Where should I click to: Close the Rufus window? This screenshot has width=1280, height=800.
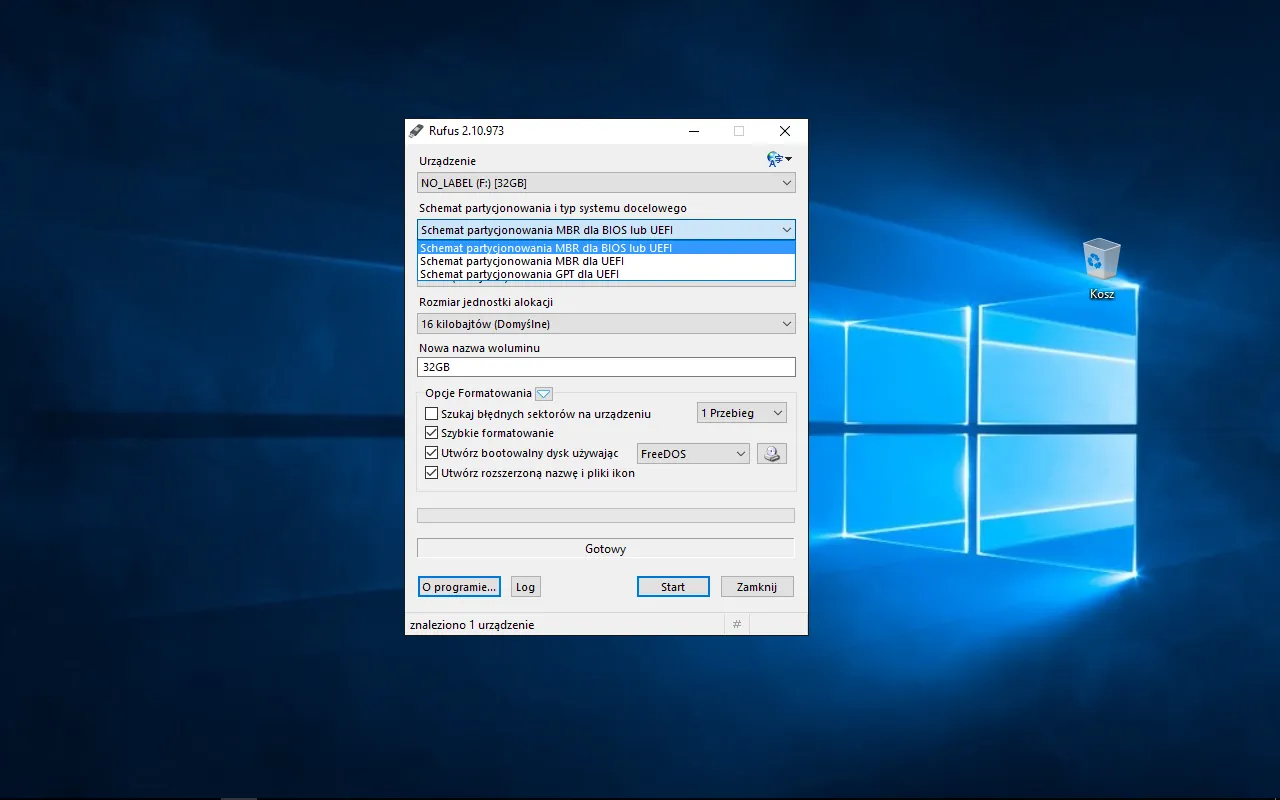click(784, 131)
